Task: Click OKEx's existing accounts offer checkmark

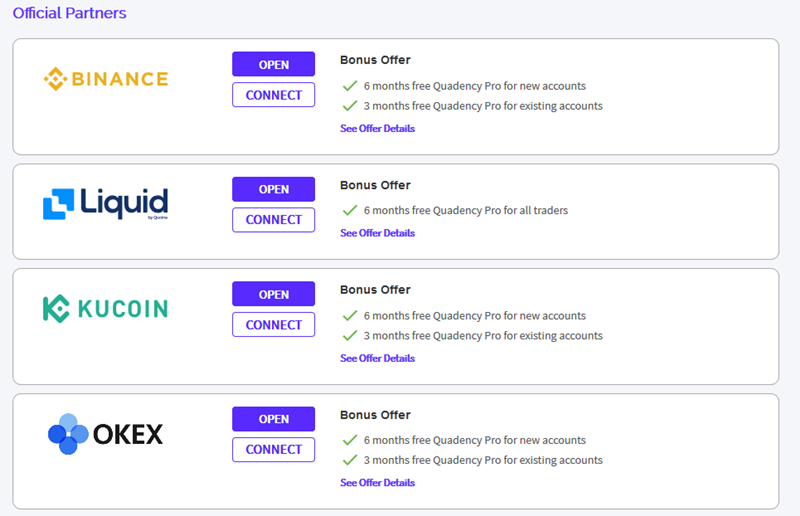Action: 350,460
